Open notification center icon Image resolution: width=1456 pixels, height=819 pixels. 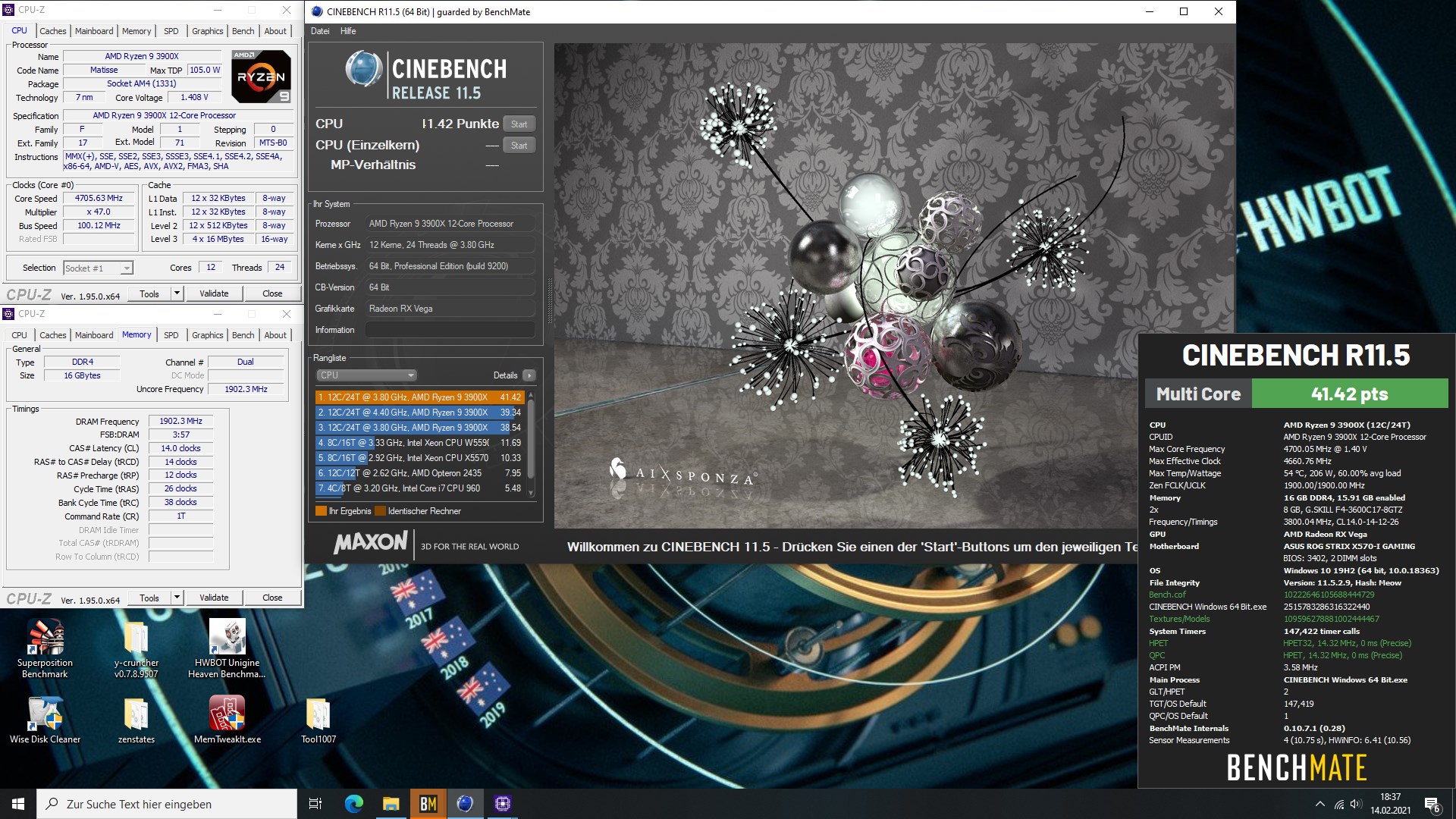(x=1432, y=805)
